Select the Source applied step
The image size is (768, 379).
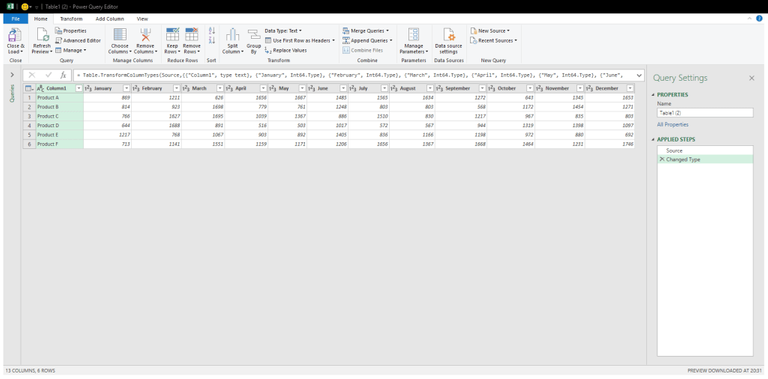[x=705, y=150]
